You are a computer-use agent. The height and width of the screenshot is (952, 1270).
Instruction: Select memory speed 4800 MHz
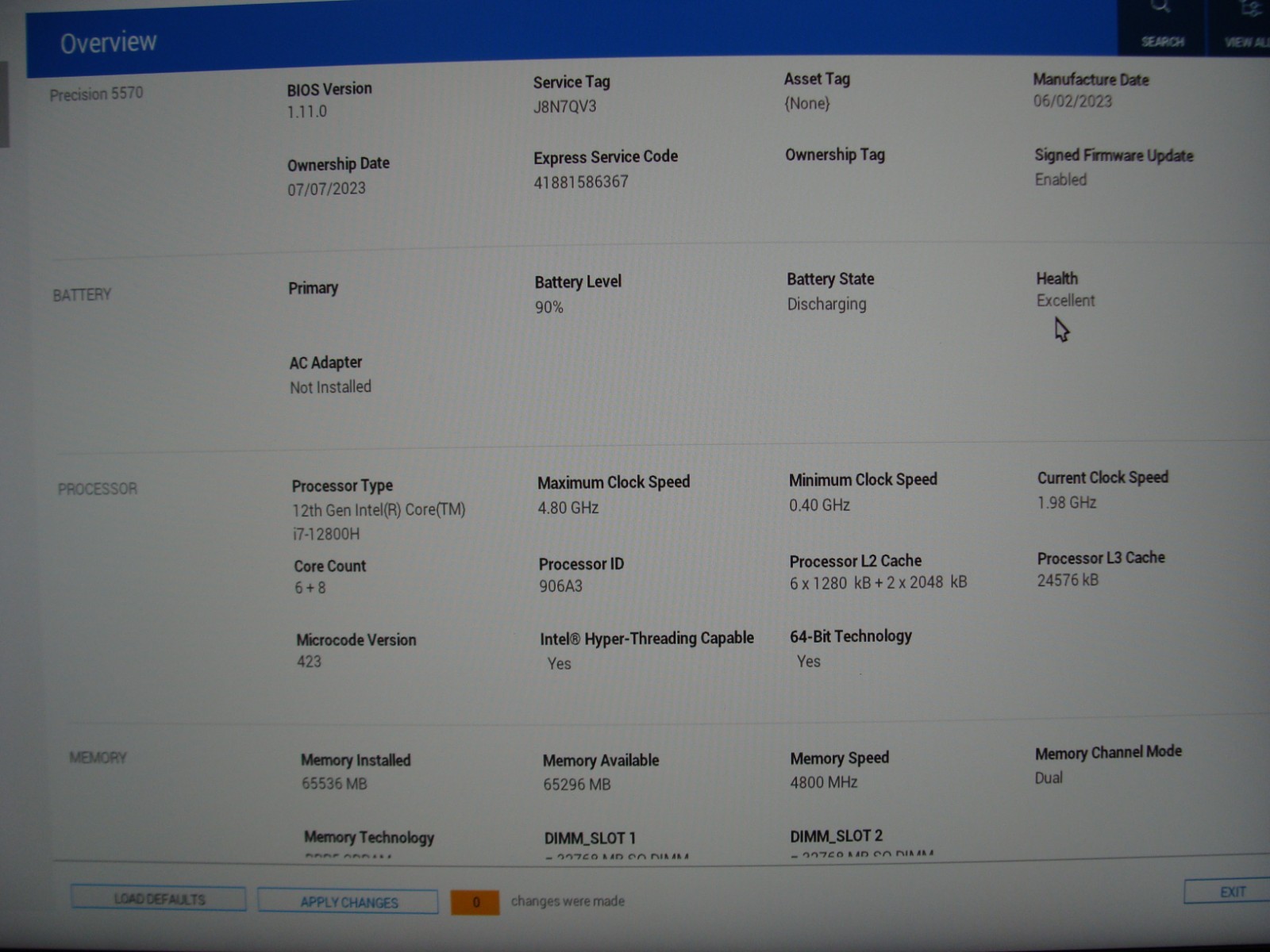pyautogui.click(x=824, y=782)
